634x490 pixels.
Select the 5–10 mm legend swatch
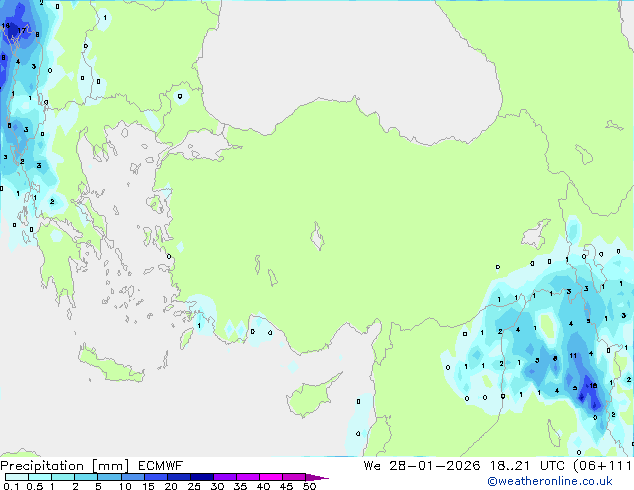coord(109,477)
